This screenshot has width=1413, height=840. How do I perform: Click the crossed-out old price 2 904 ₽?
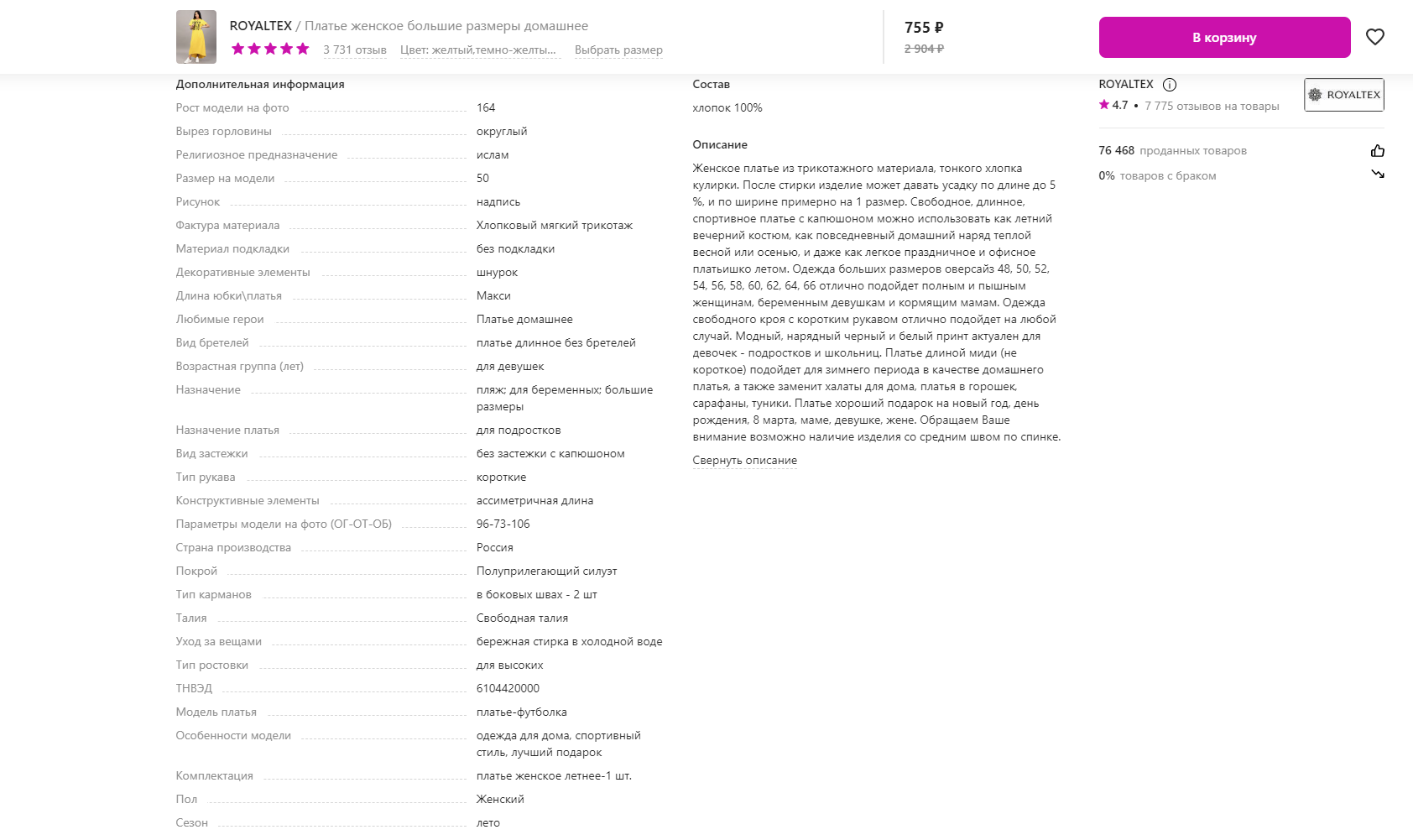(x=924, y=49)
